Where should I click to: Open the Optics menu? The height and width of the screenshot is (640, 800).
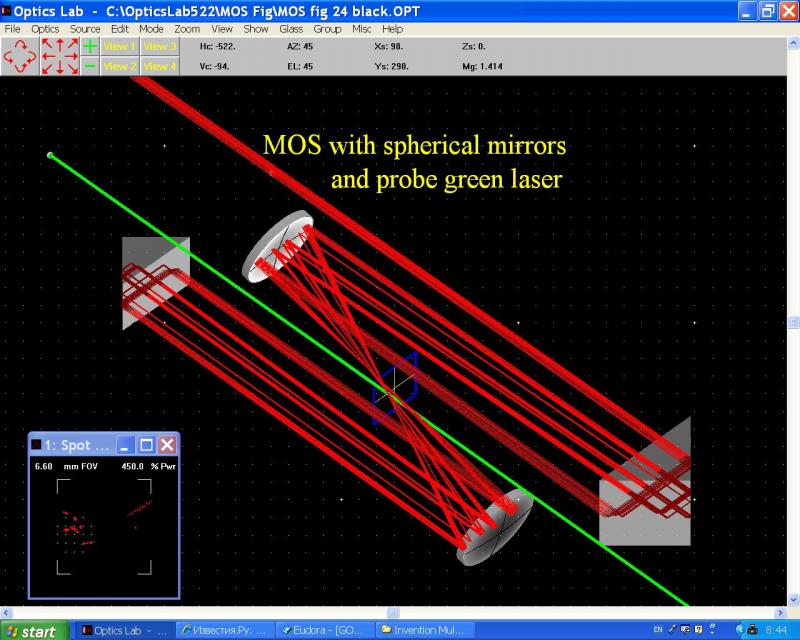(45, 29)
